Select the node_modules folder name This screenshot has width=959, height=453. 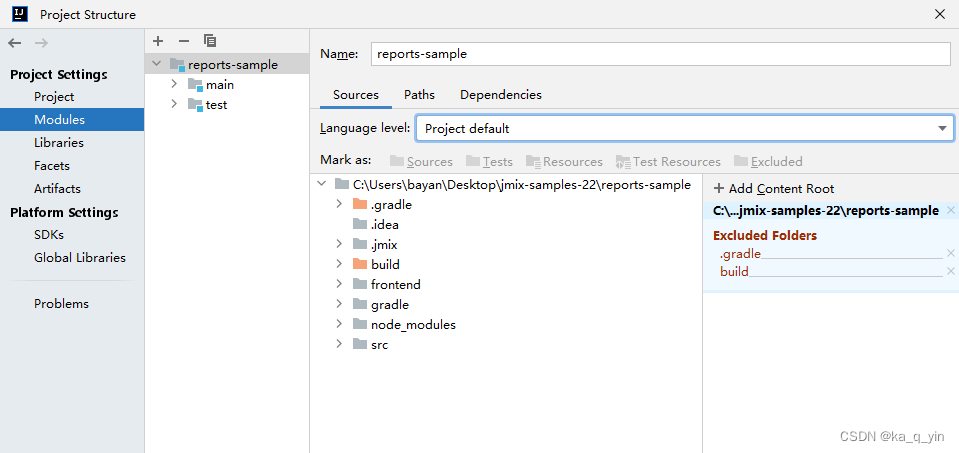pos(413,325)
